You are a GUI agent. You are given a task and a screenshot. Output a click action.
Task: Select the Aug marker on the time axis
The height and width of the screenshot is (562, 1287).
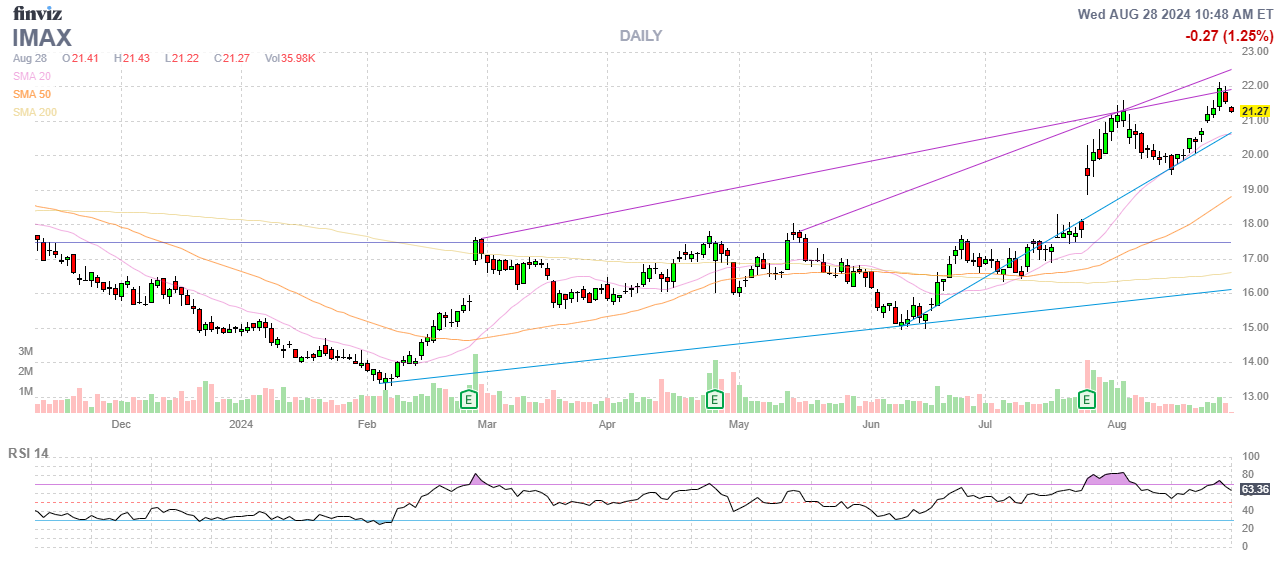(x=1118, y=424)
